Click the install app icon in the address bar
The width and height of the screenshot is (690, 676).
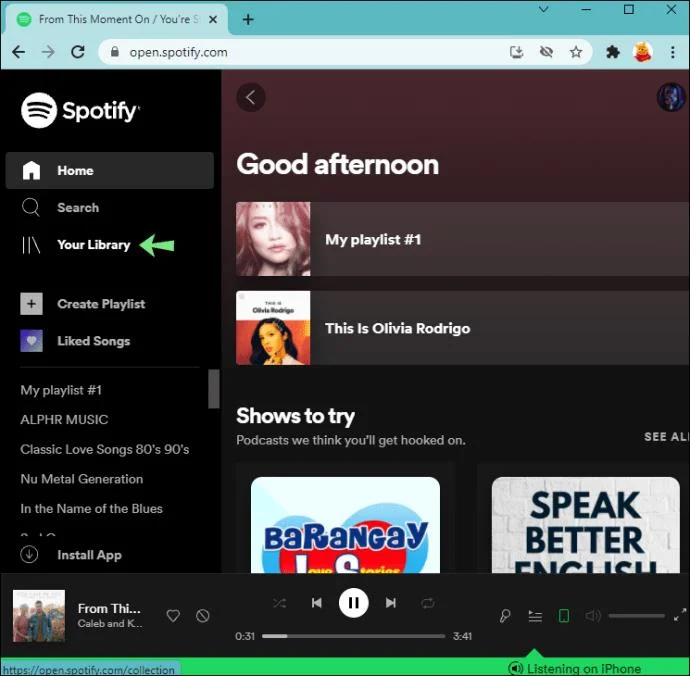point(516,52)
